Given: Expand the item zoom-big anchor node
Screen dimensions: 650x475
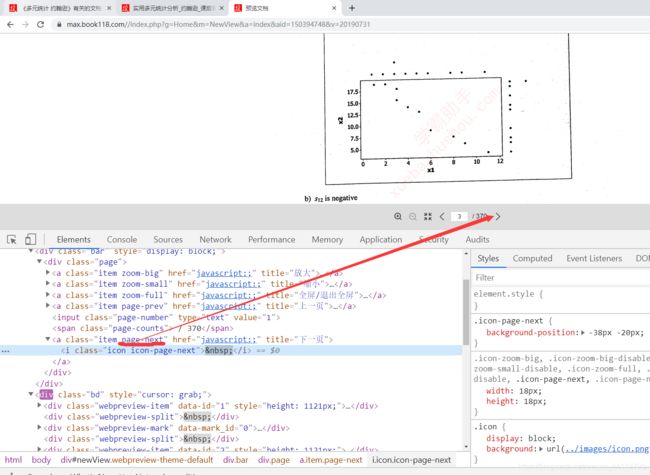Looking at the screenshot, I should [48, 273].
